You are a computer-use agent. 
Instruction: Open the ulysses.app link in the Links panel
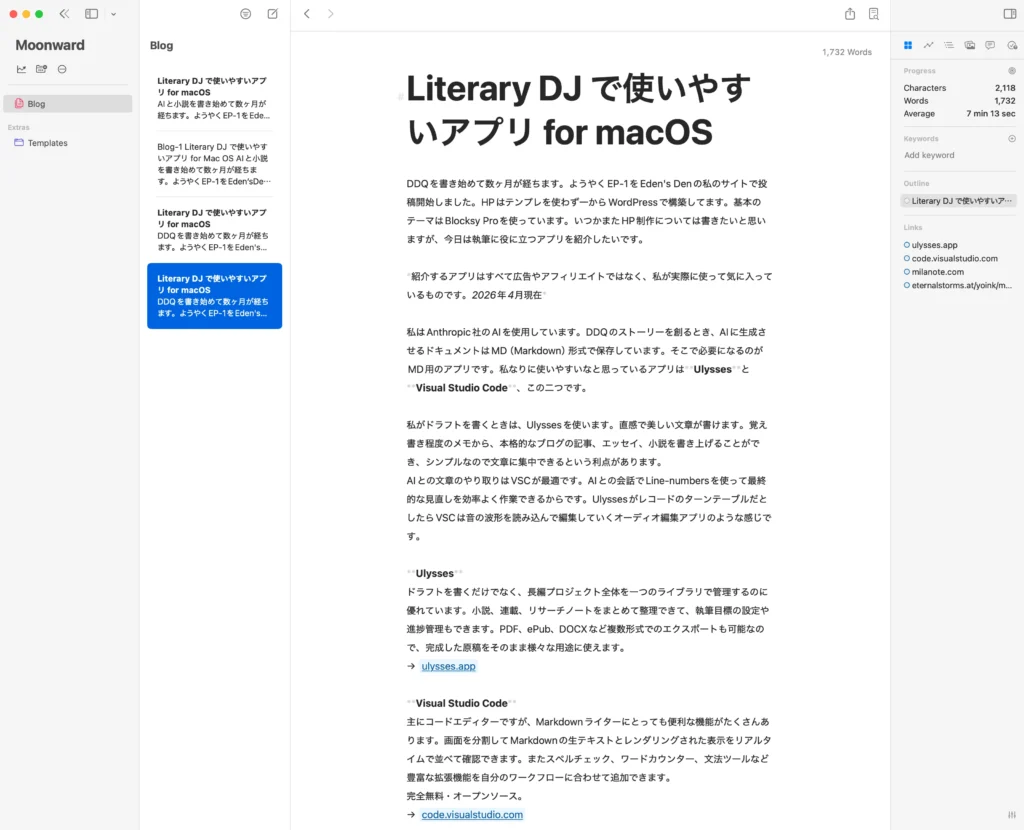point(934,244)
